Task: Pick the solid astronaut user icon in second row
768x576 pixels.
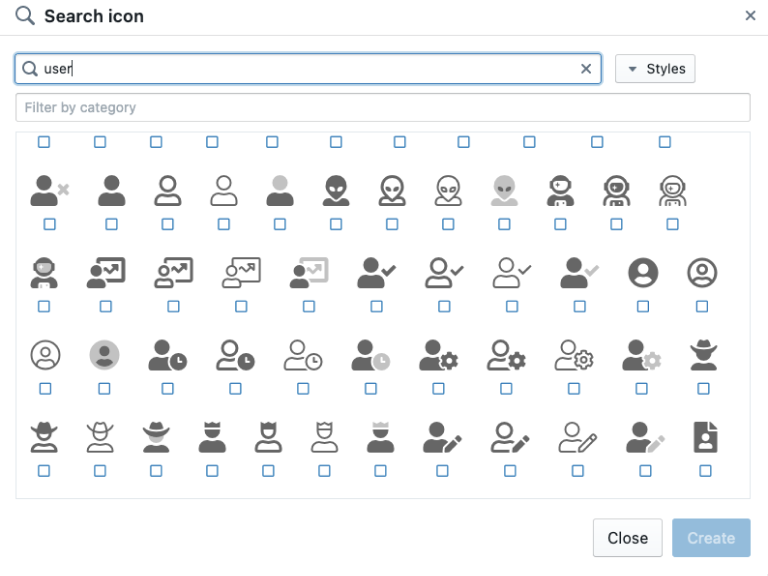Action: pos(560,191)
